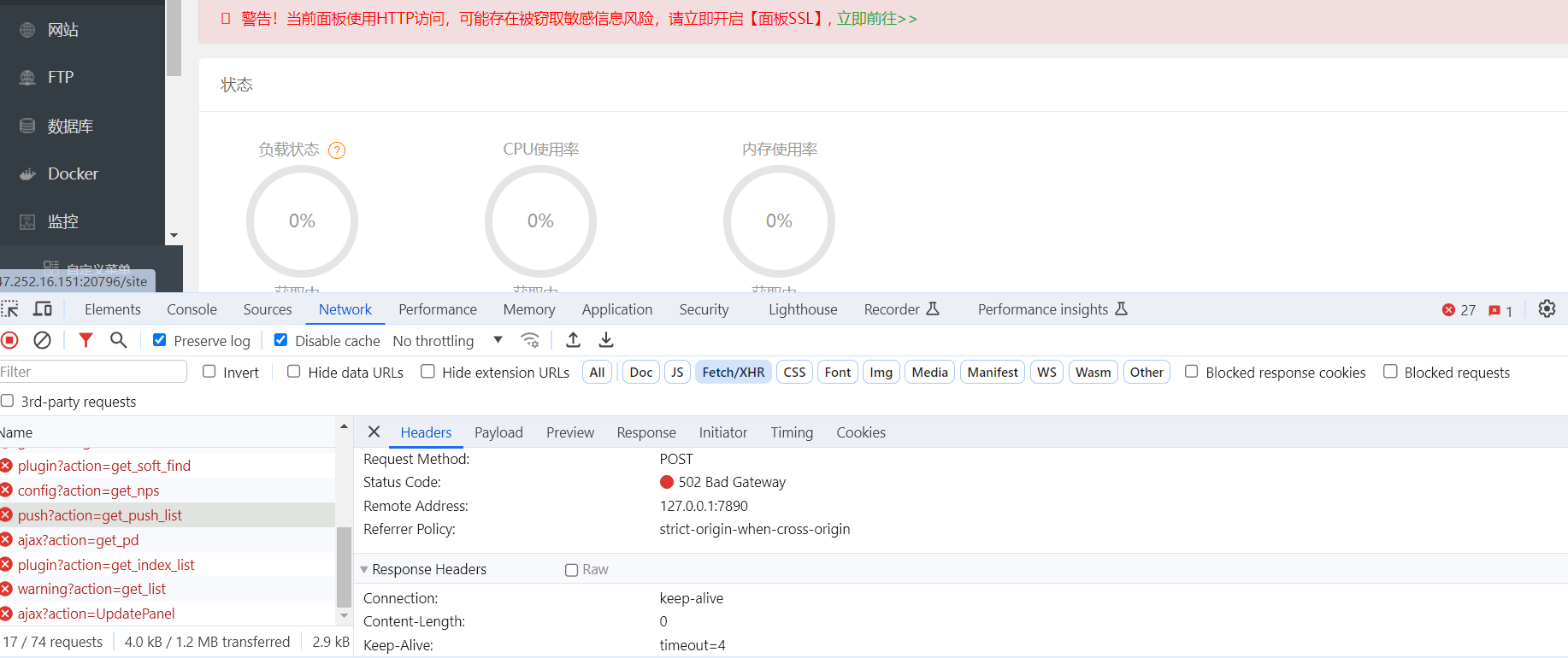The width and height of the screenshot is (1568, 658).
Task: Click the FTP sidebar icon
Action: 27,78
